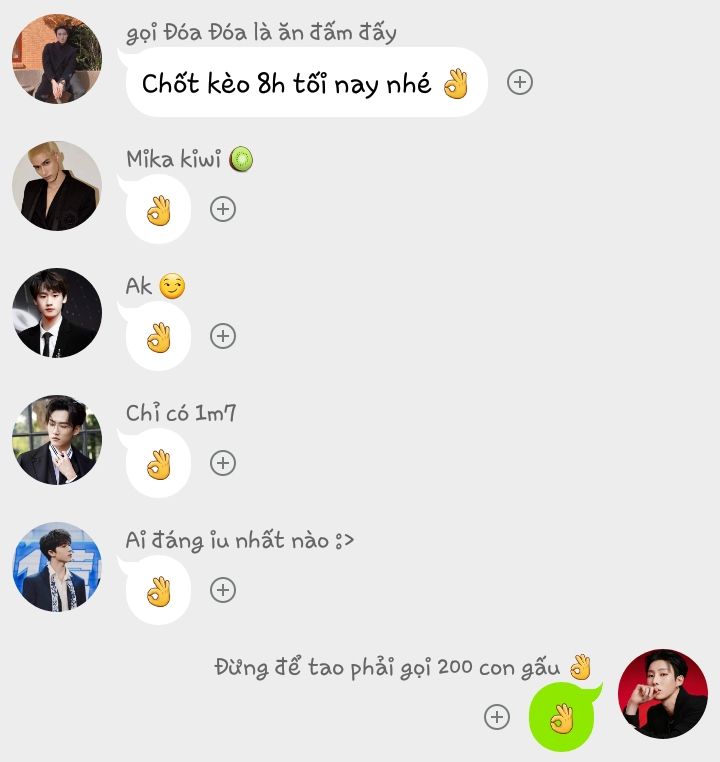Click the username 'Chỉ có 1m7'
The height and width of the screenshot is (762, 720).
pos(181,413)
